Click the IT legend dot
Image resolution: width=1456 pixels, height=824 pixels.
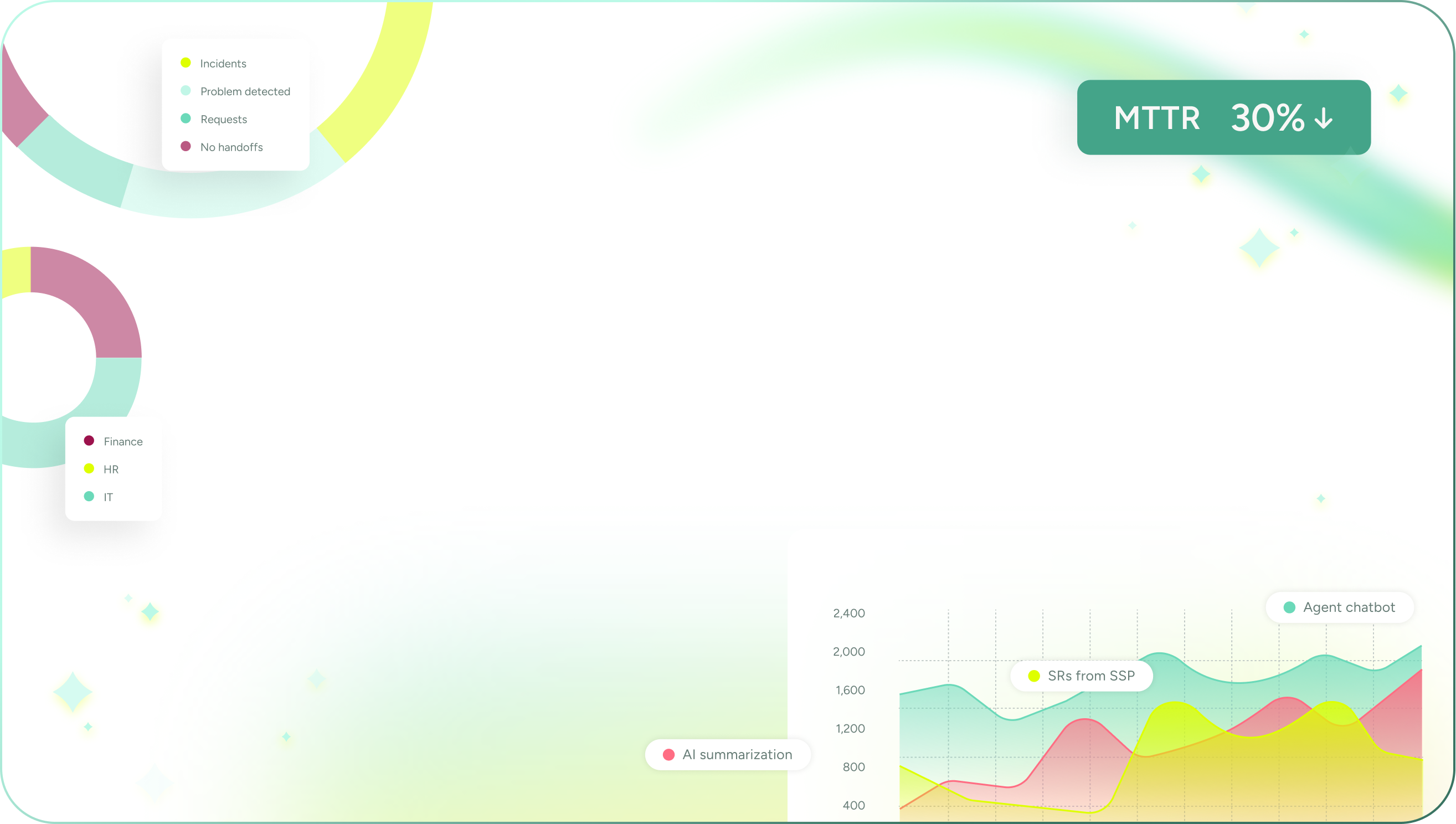[x=89, y=496]
